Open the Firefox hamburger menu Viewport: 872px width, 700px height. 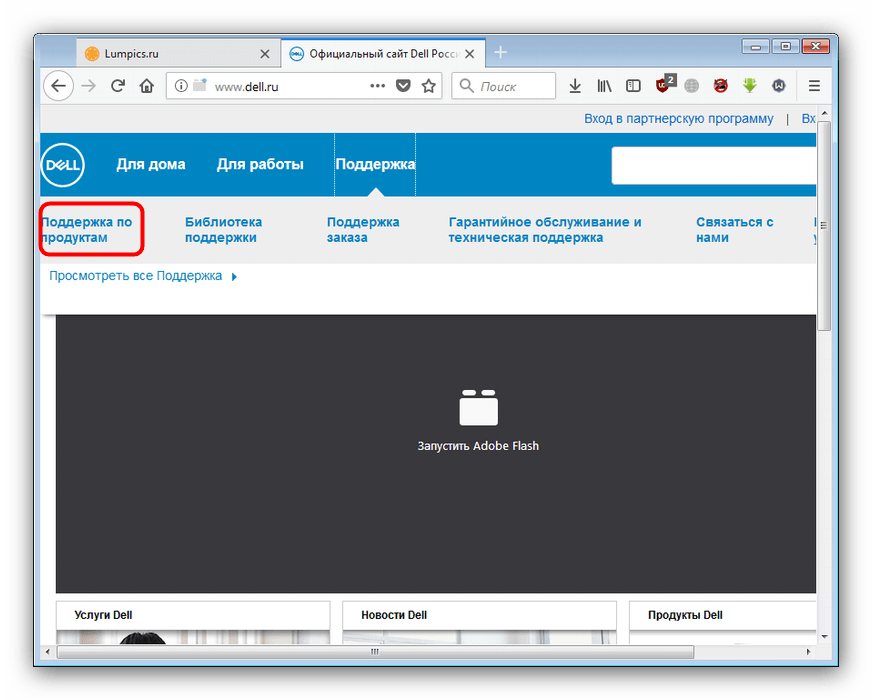click(814, 86)
